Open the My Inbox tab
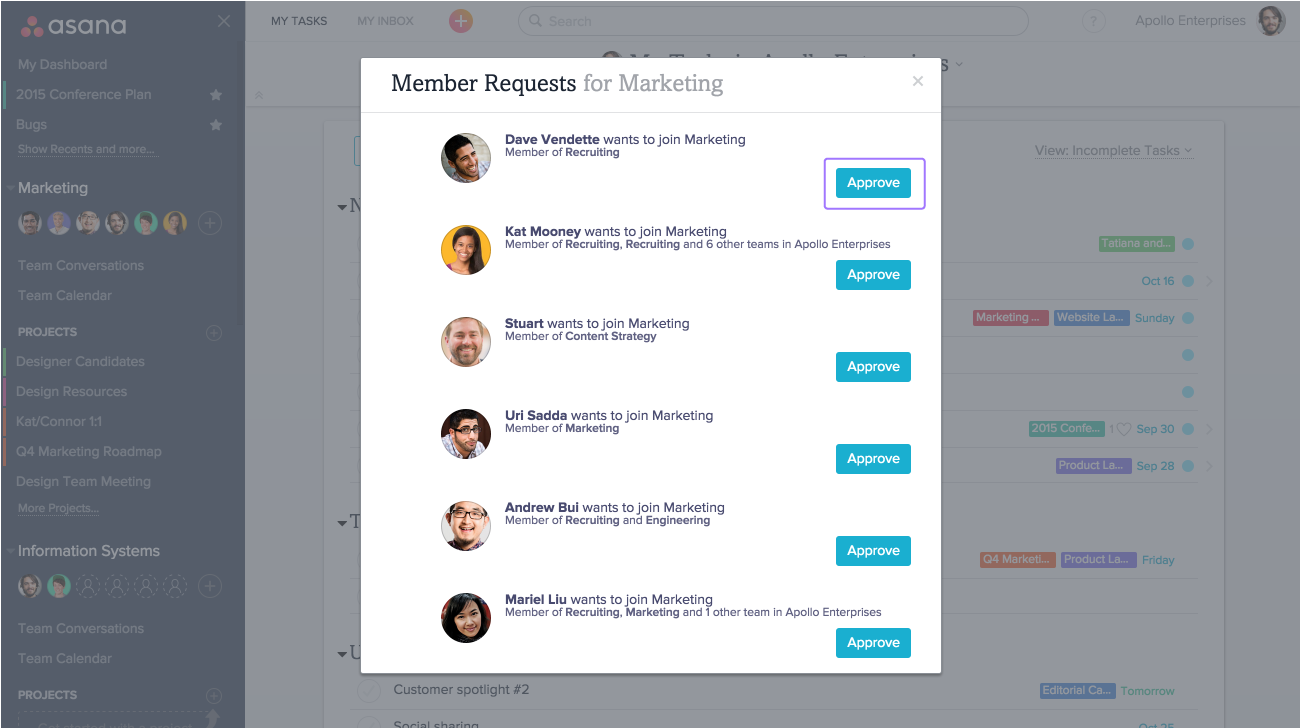The width and height of the screenshot is (1300, 728). (x=385, y=21)
